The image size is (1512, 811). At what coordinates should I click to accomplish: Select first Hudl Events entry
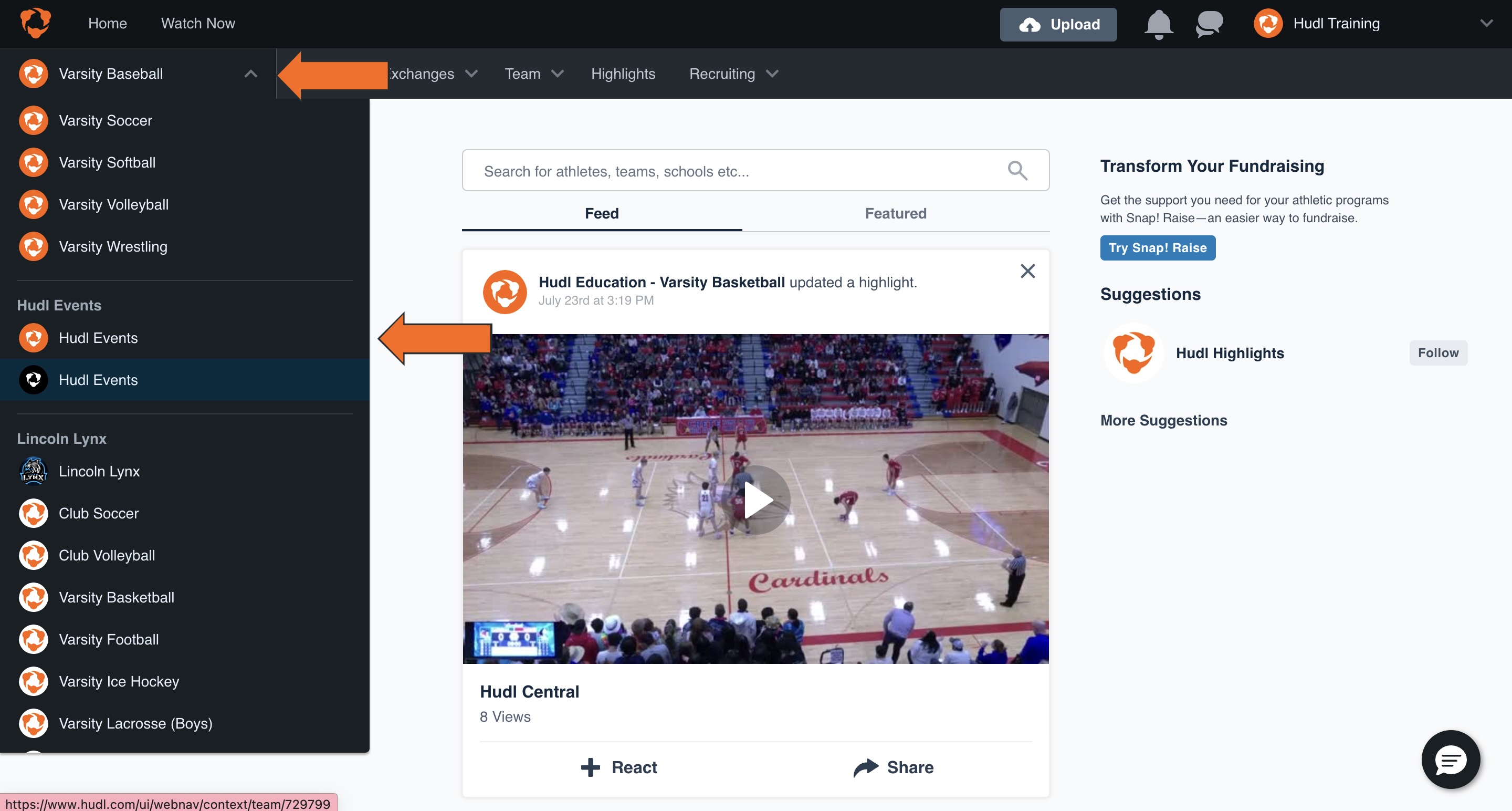click(x=184, y=338)
